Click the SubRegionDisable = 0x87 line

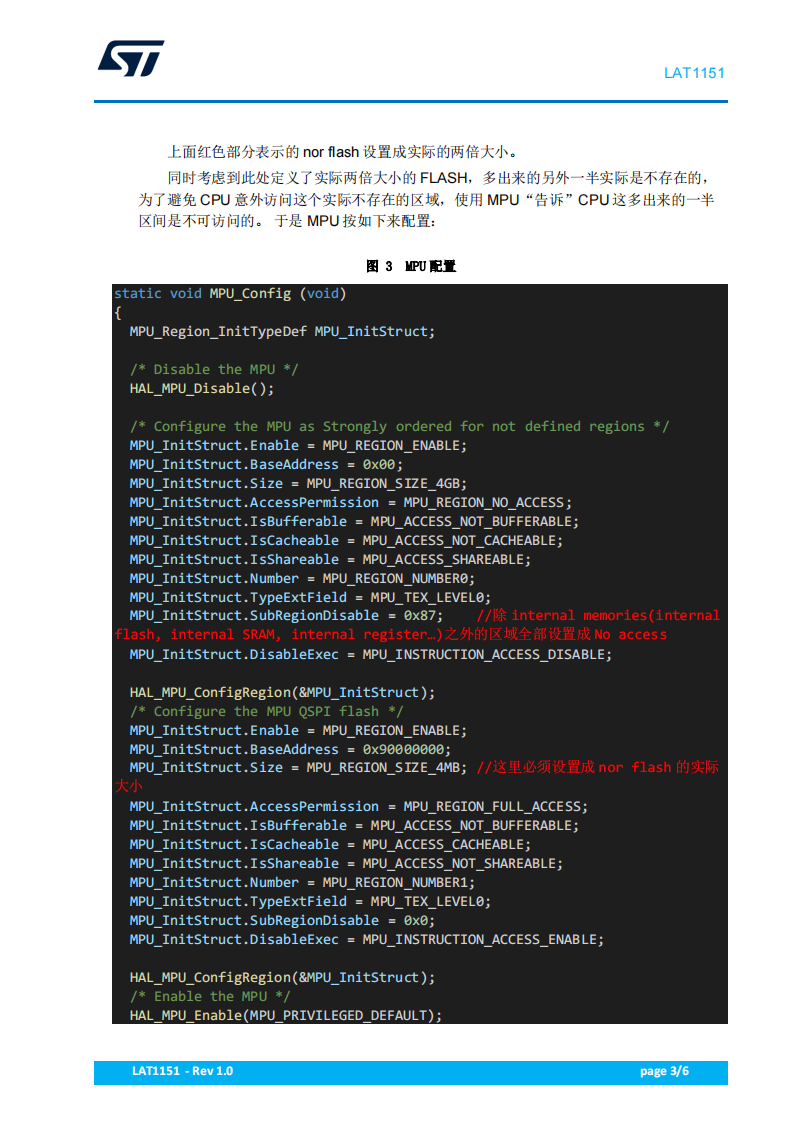tap(286, 615)
